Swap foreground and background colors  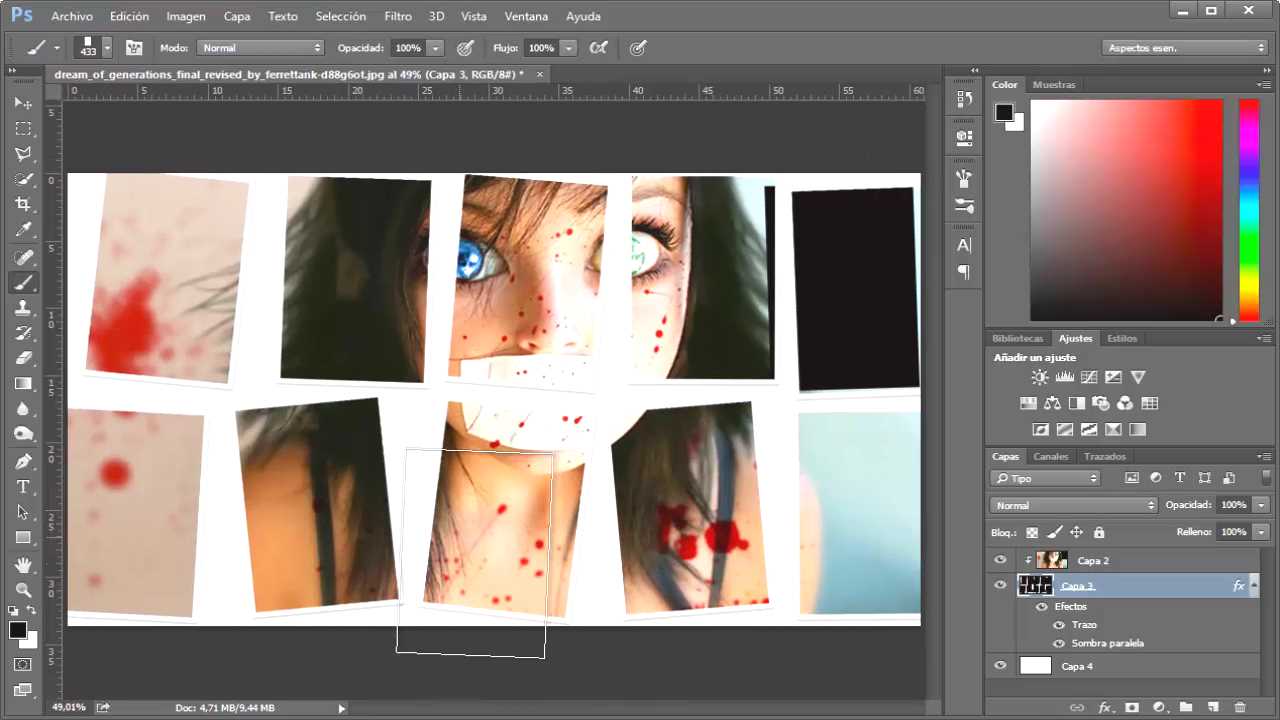pyautogui.click(x=31, y=611)
